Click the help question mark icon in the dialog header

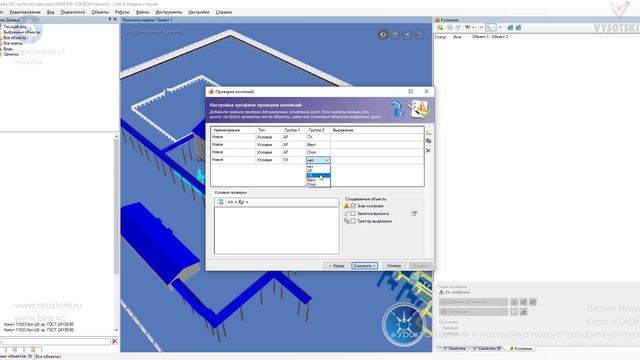[397, 110]
